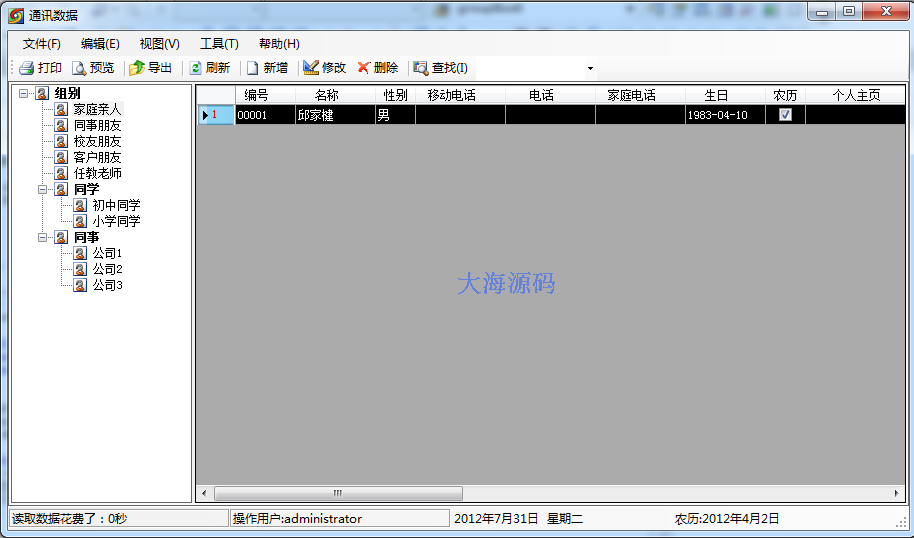This screenshot has width=914, height=538.
Task: Click the 导出 toolbar label
Action: (160, 68)
